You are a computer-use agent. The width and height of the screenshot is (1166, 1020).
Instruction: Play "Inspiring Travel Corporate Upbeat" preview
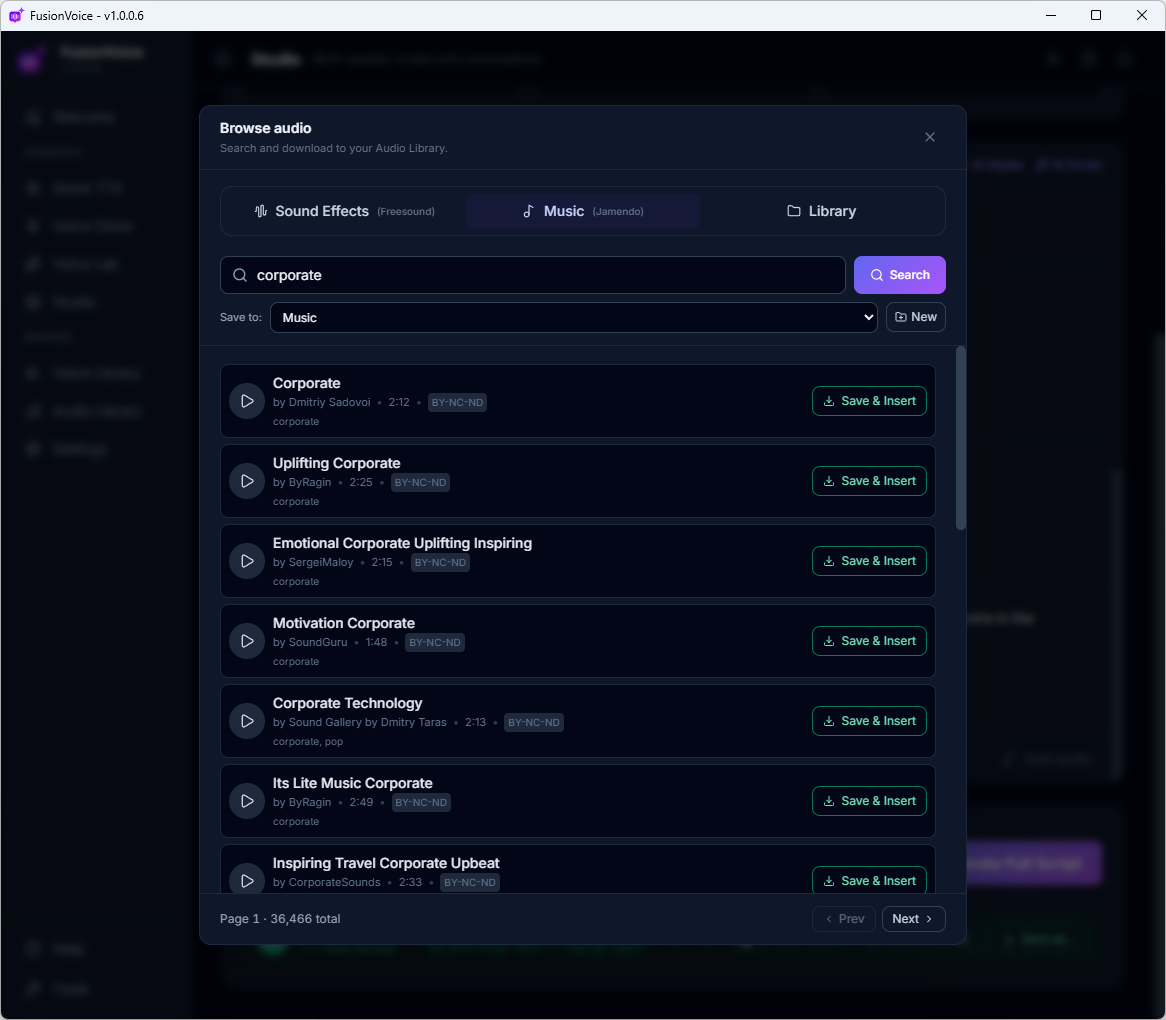pos(247,879)
